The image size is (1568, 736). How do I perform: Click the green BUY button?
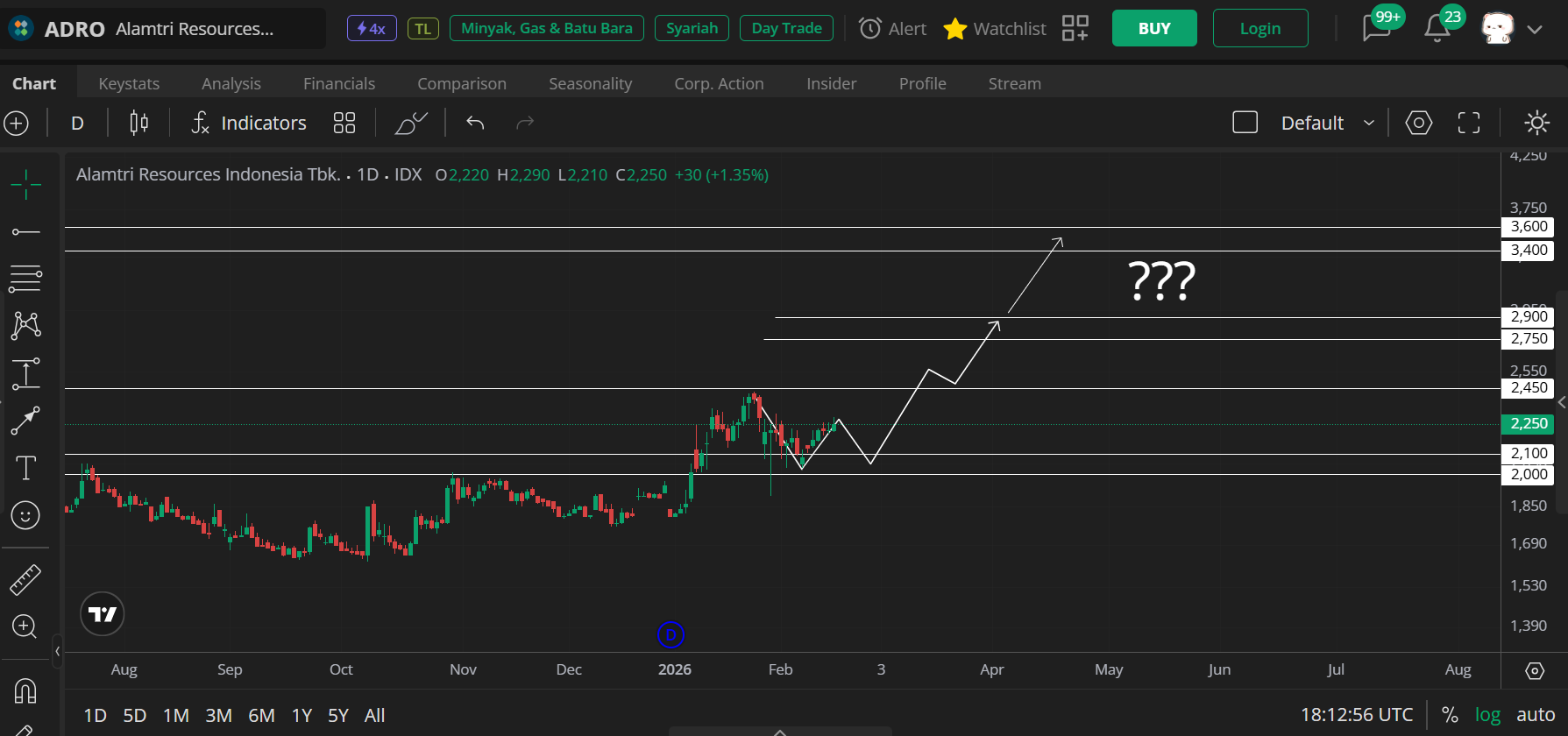point(1154,28)
